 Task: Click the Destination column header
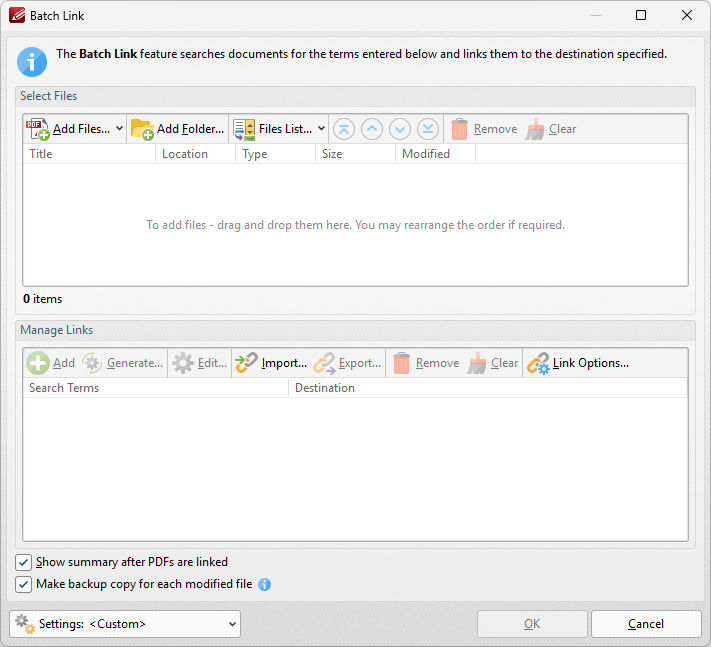pos(488,388)
